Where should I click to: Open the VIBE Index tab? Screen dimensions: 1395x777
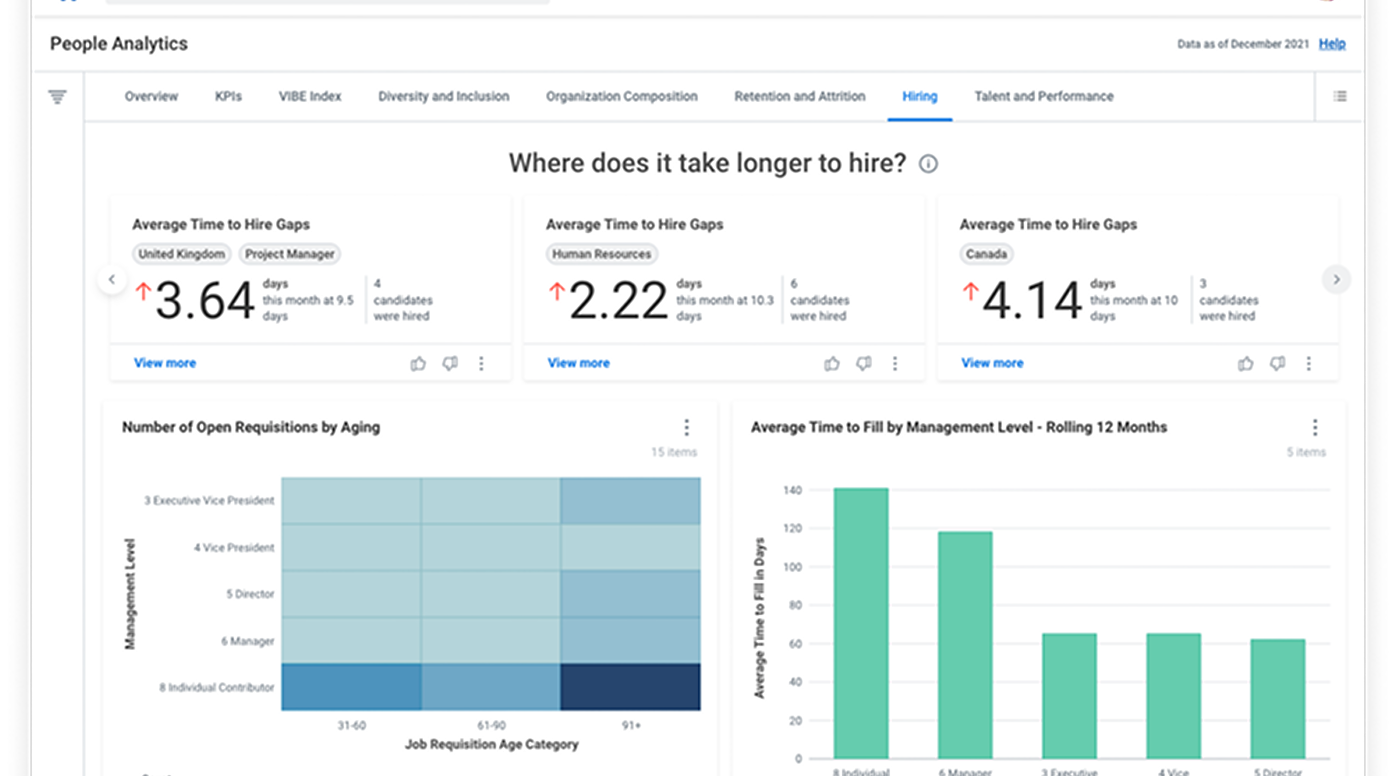[x=310, y=97]
